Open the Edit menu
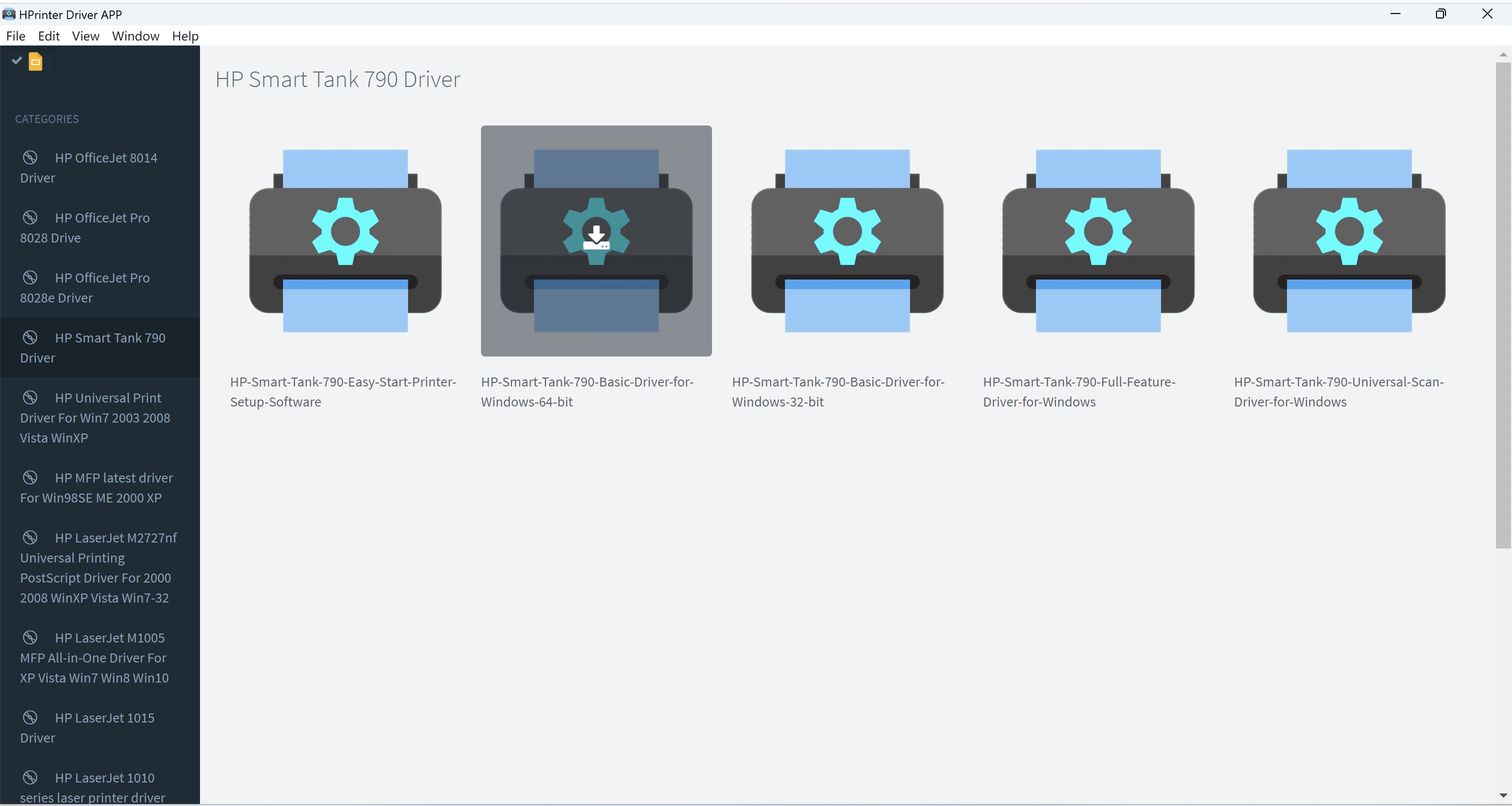The image size is (1512, 806). click(48, 36)
